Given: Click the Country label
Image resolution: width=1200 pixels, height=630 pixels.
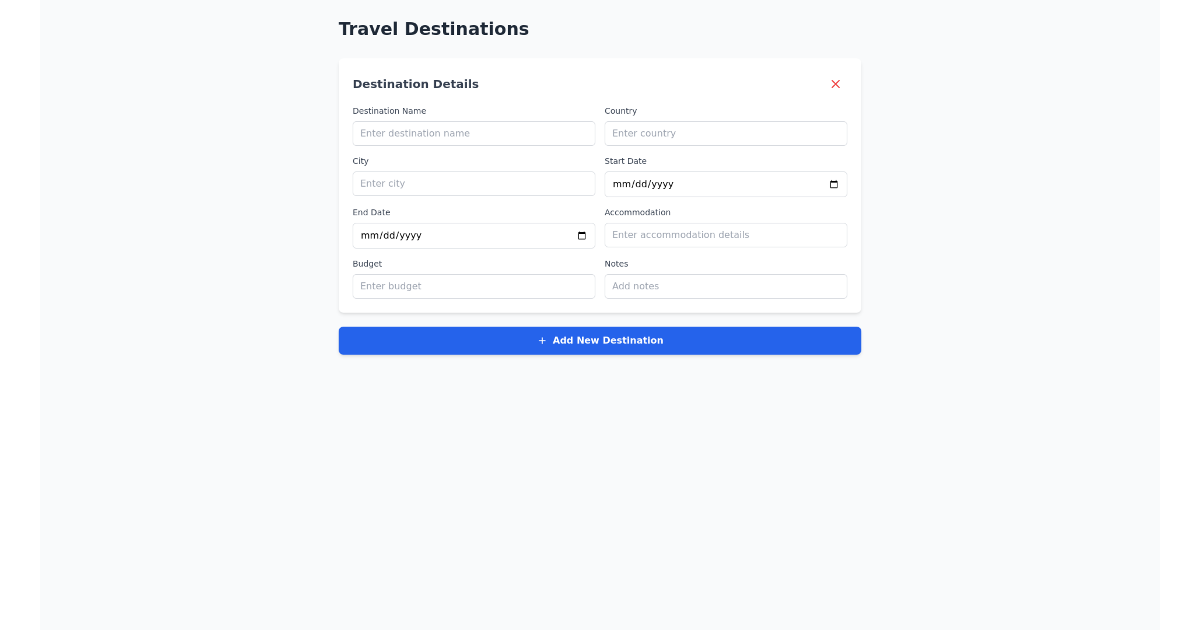Looking at the screenshot, I should click(x=620, y=111).
